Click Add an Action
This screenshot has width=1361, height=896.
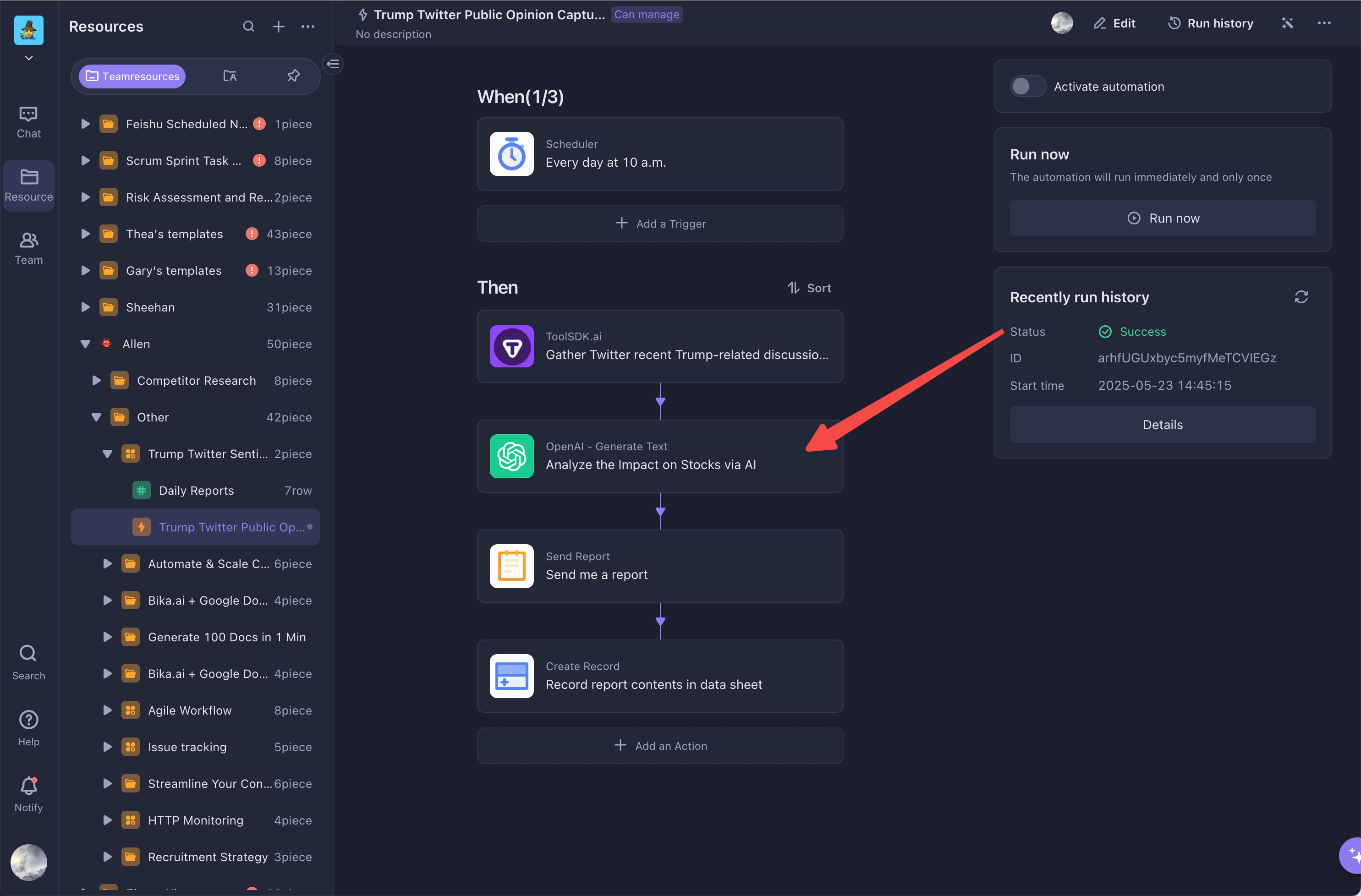660,746
